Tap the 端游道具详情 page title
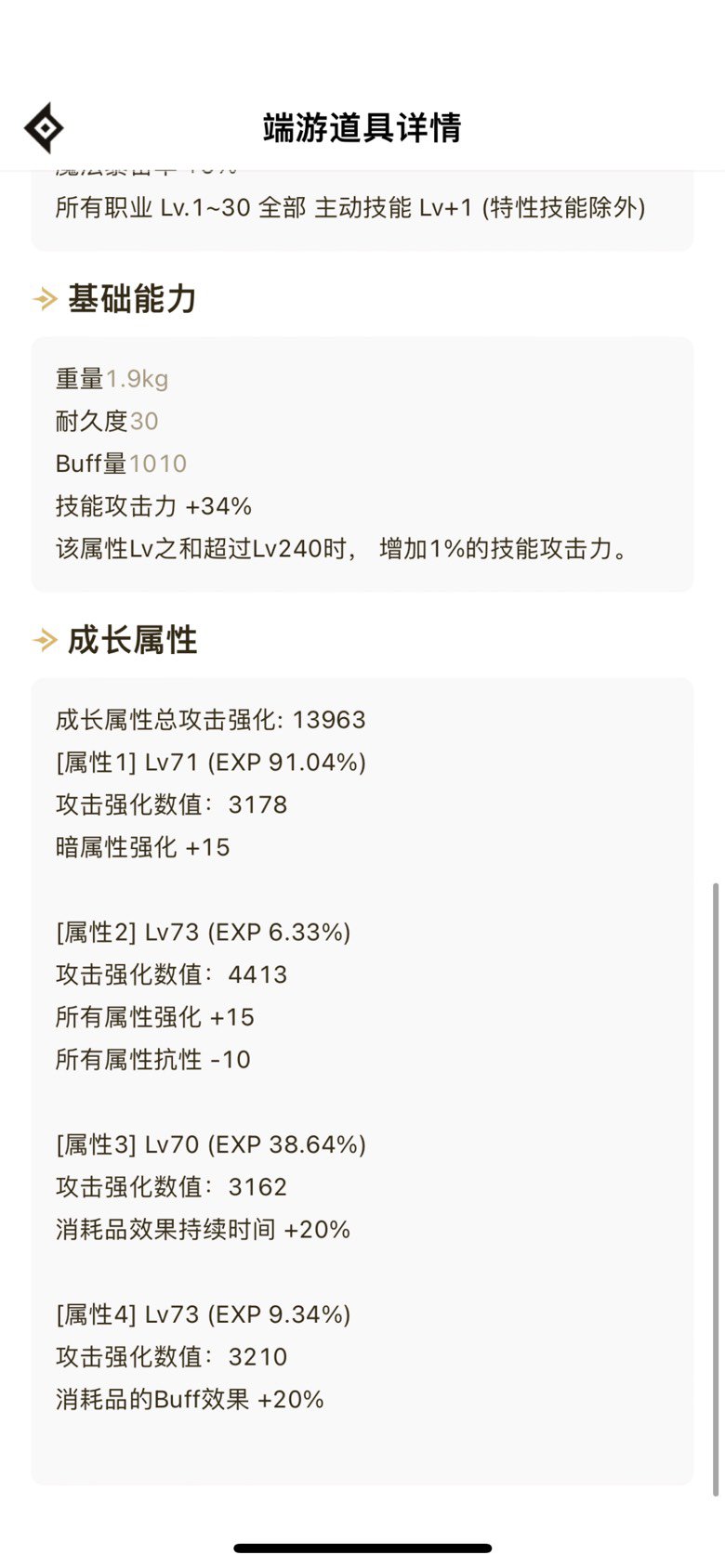Screen dimensions: 725x1568 click(x=362, y=127)
